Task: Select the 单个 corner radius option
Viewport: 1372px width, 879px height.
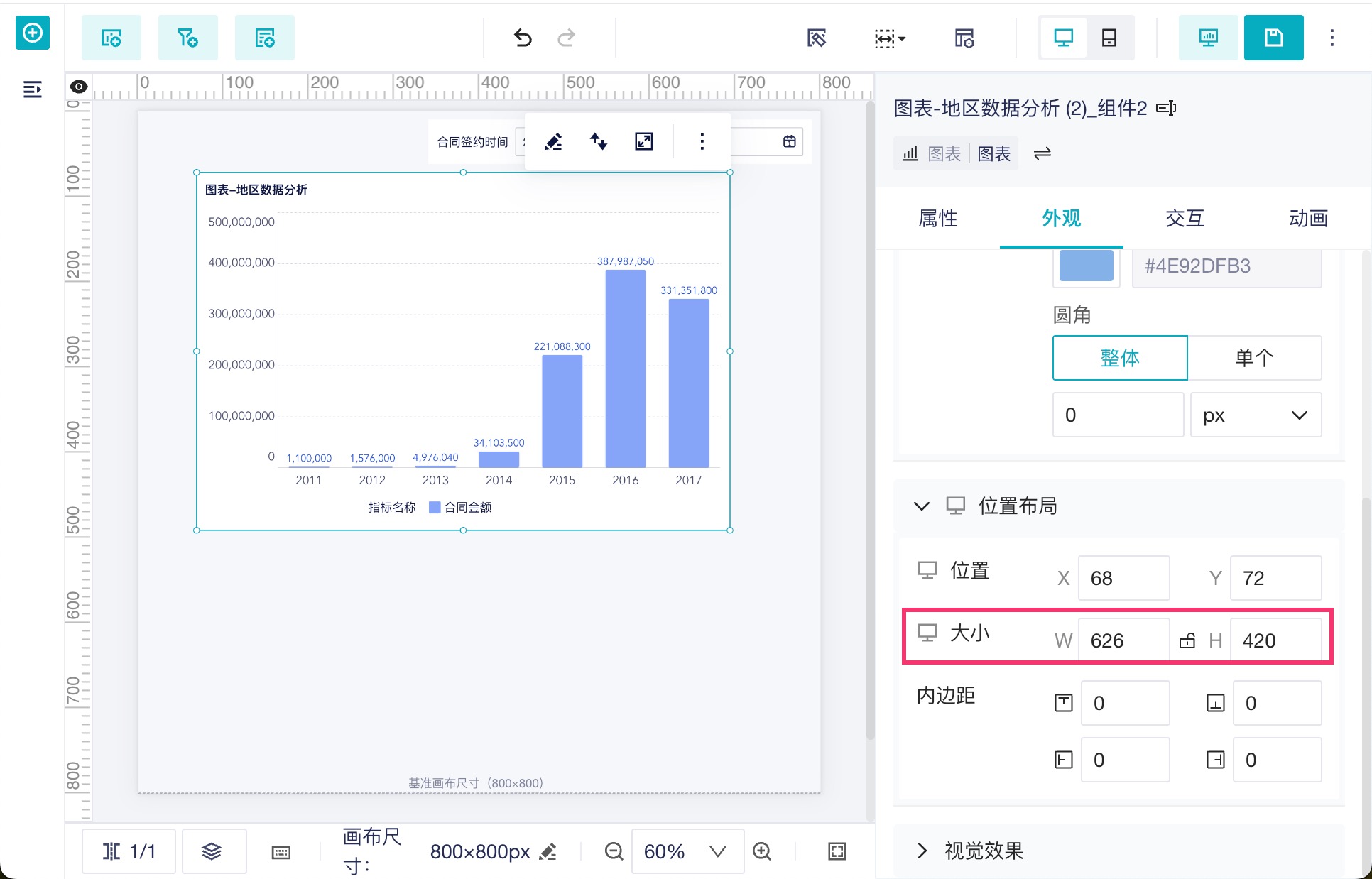Action: tap(1254, 358)
